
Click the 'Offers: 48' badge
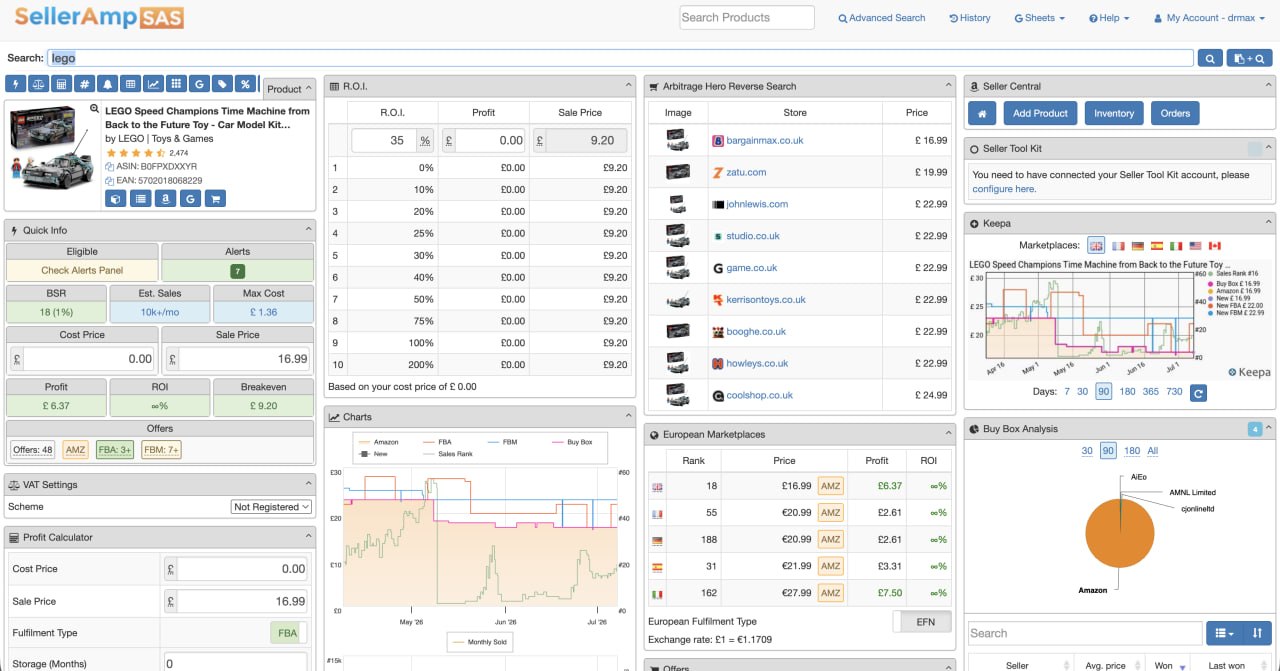coord(33,450)
